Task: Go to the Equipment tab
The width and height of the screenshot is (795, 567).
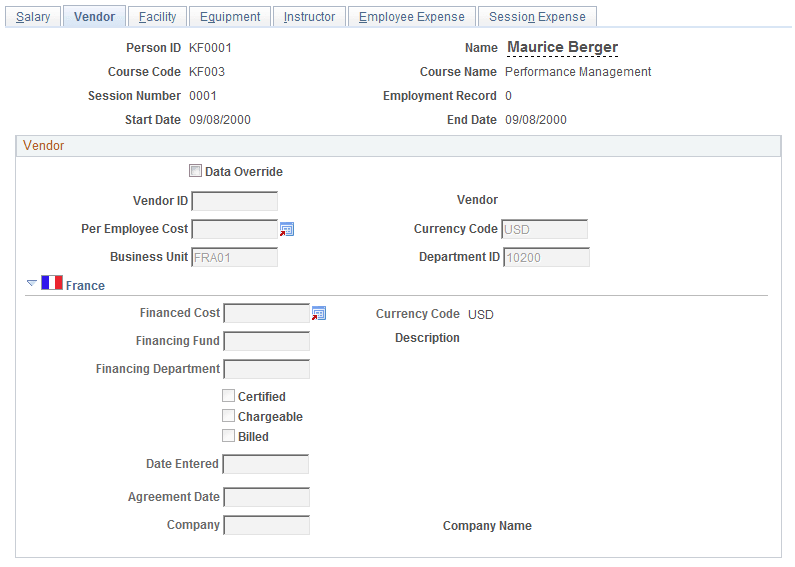Action: pos(230,17)
